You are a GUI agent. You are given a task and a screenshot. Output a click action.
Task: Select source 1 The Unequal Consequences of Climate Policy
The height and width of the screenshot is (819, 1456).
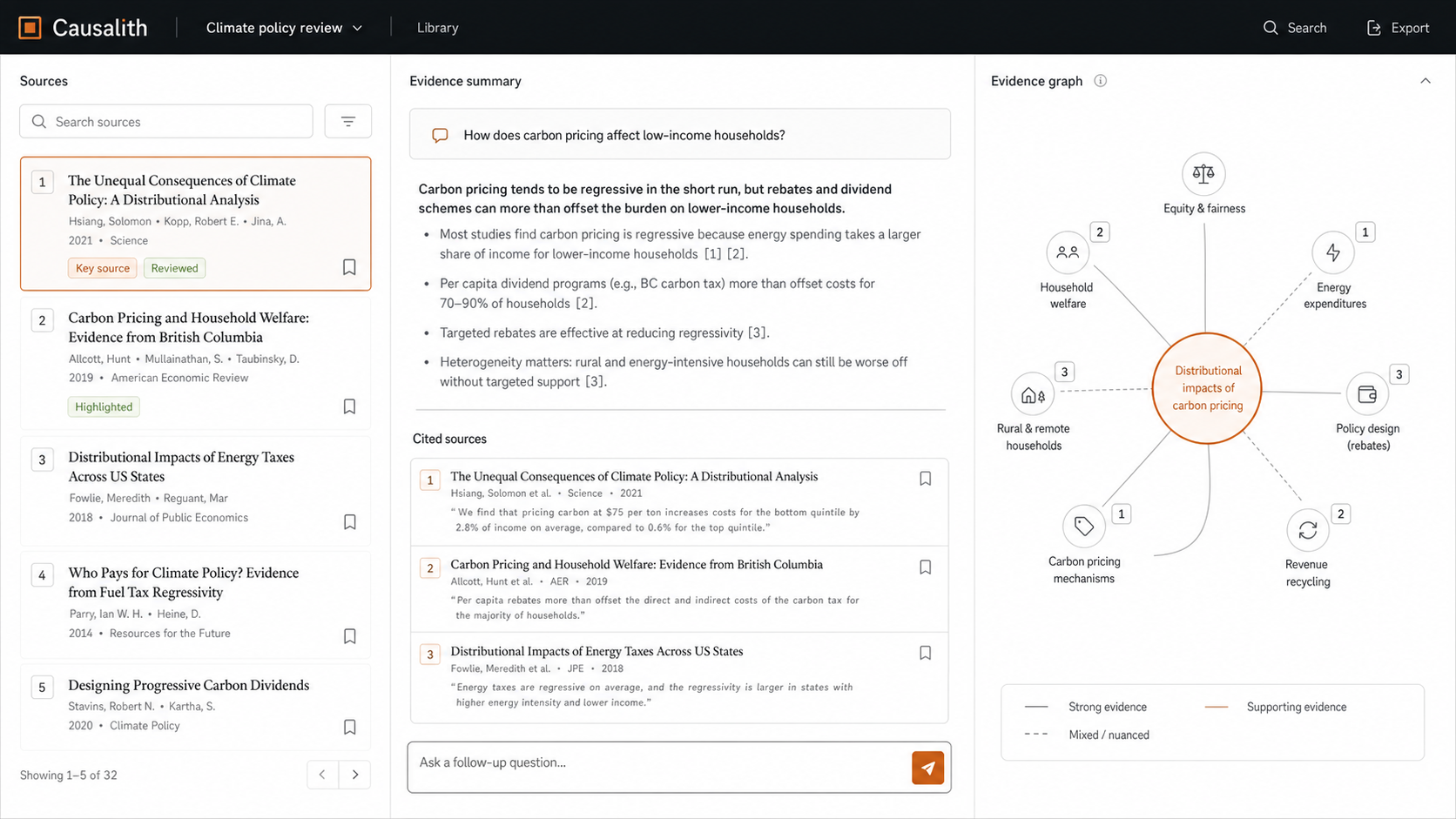click(196, 224)
